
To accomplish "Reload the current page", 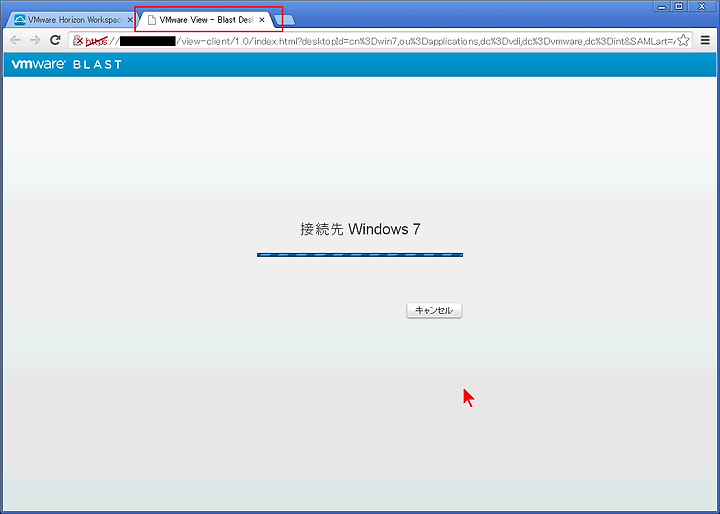I will pyautogui.click(x=55, y=40).
